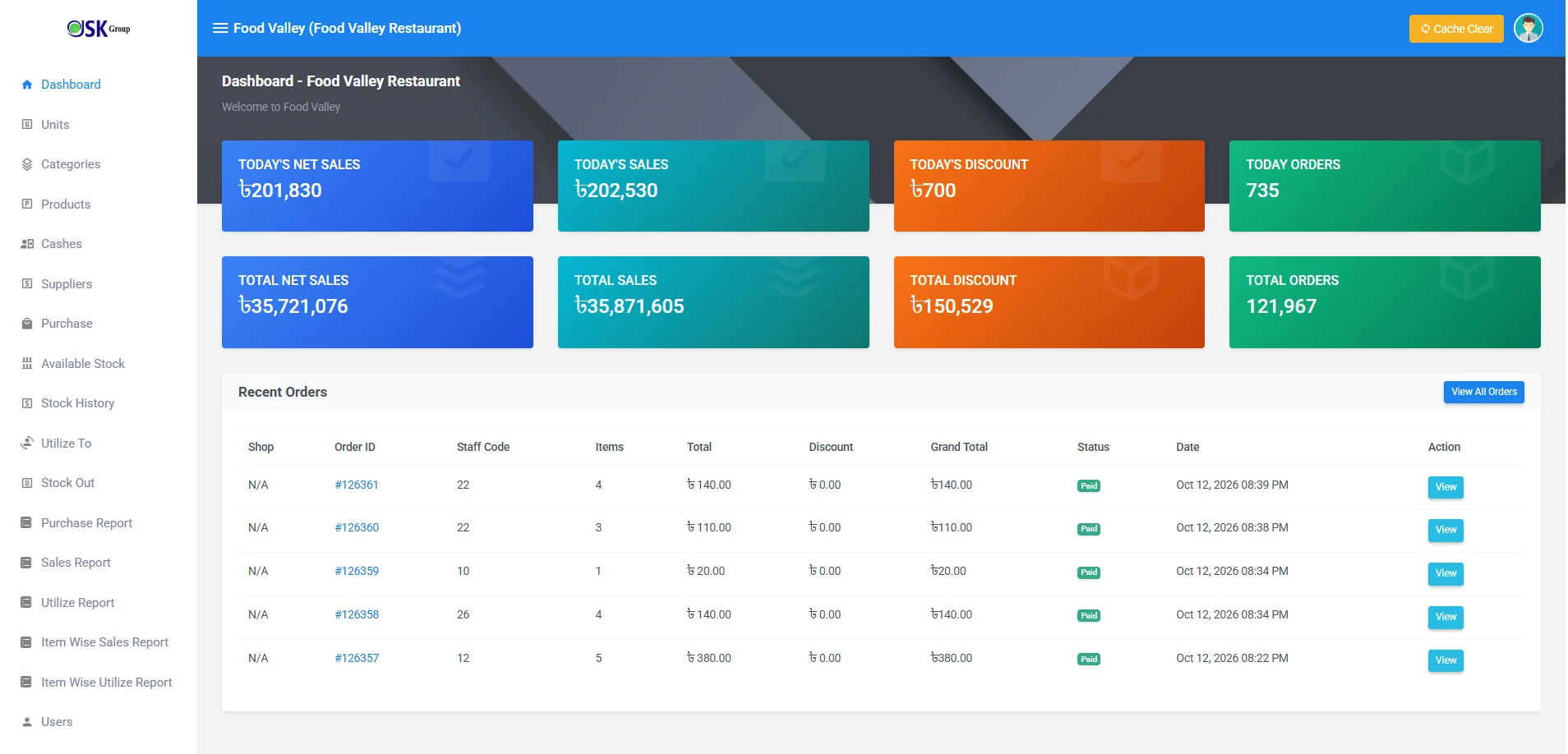View details of order #126361

click(x=1446, y=487)
